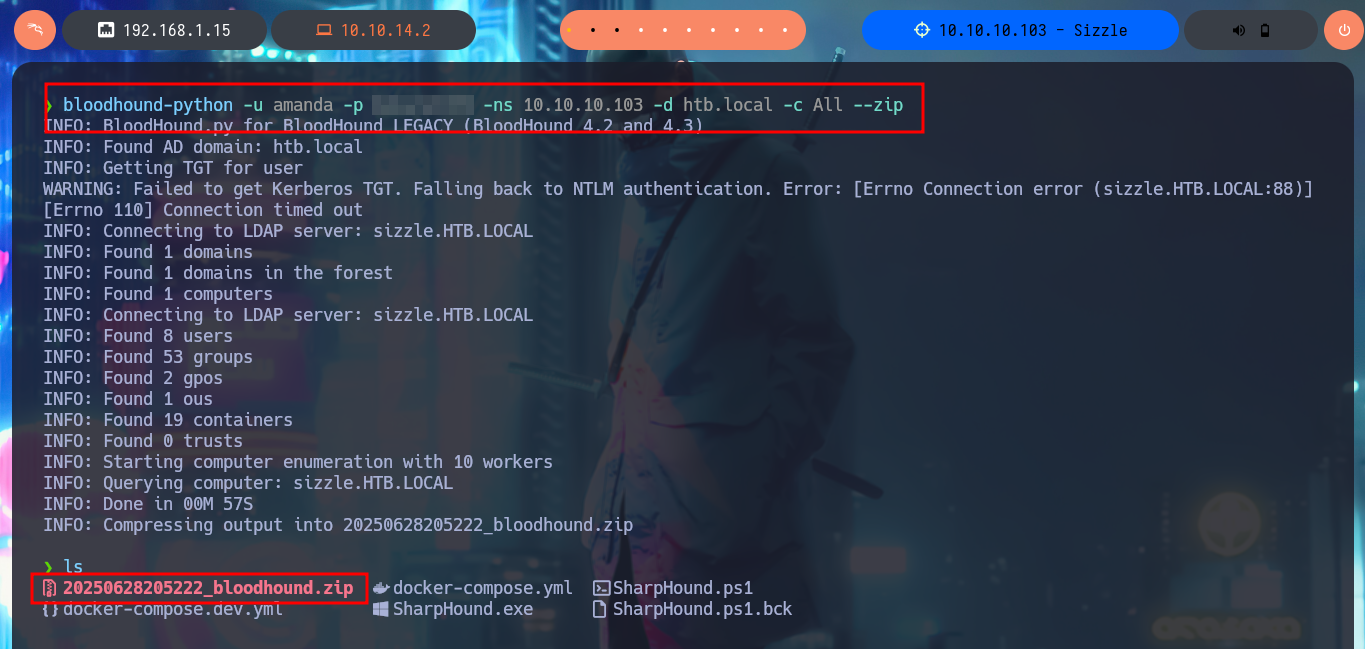Open the volume speaker icon

click(x=1239, y=30)
